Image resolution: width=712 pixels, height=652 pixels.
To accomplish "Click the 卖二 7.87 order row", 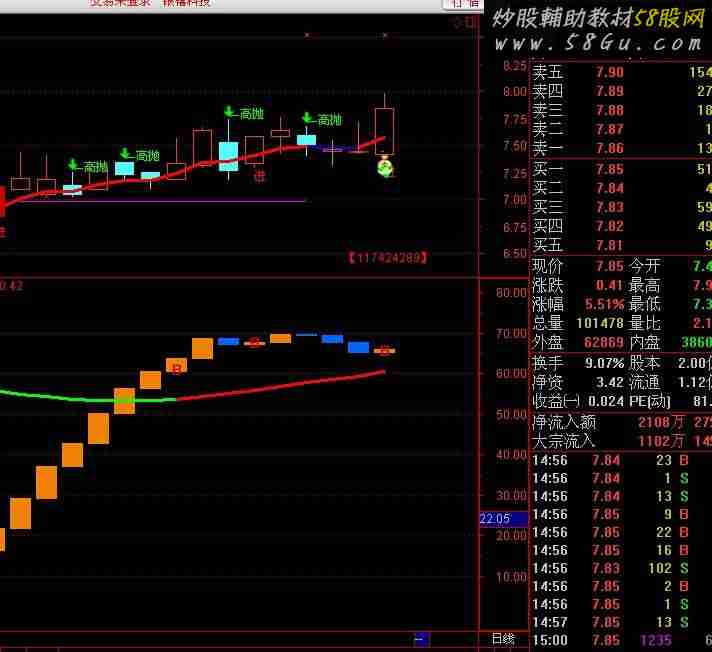I will [621, 129].
